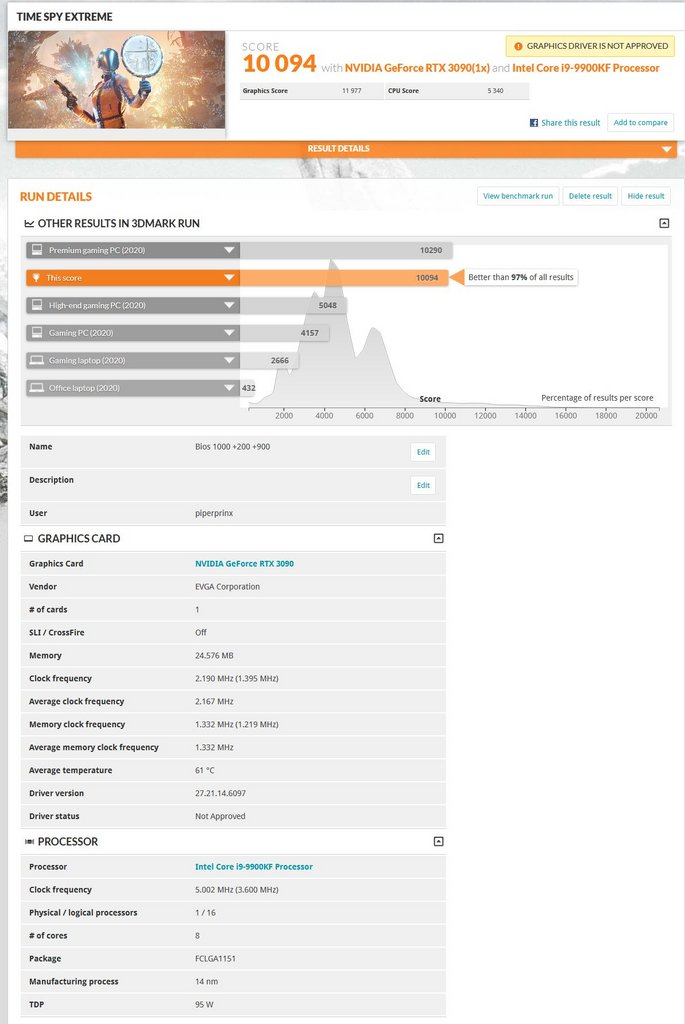
Task: Click the High-end gaming PC score bar 5048
Action: tap(293, 305)
